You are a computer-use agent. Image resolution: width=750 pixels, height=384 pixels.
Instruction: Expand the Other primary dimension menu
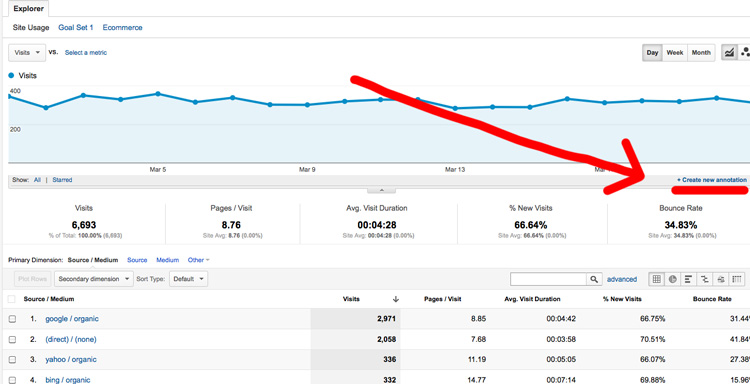point(199,260)
